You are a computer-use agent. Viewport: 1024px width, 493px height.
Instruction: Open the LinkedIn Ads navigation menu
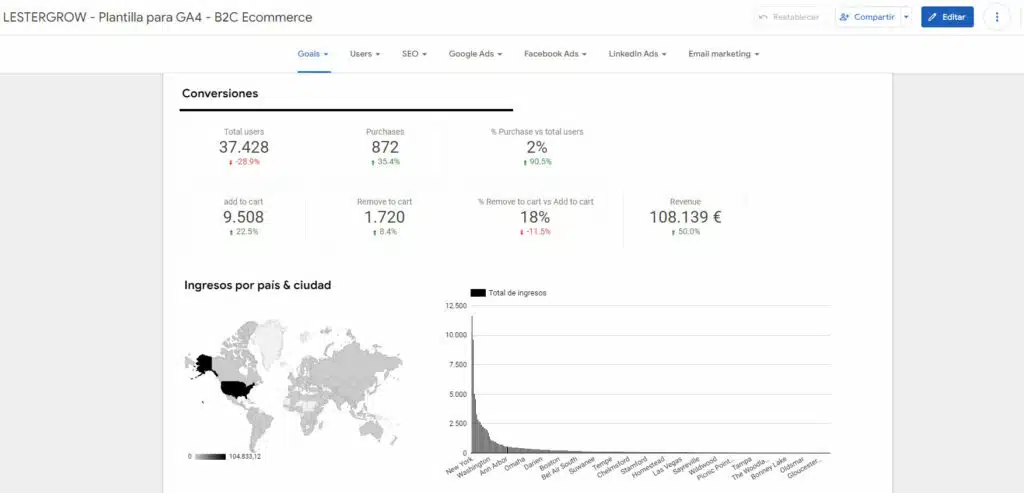[x=637, y=54]
